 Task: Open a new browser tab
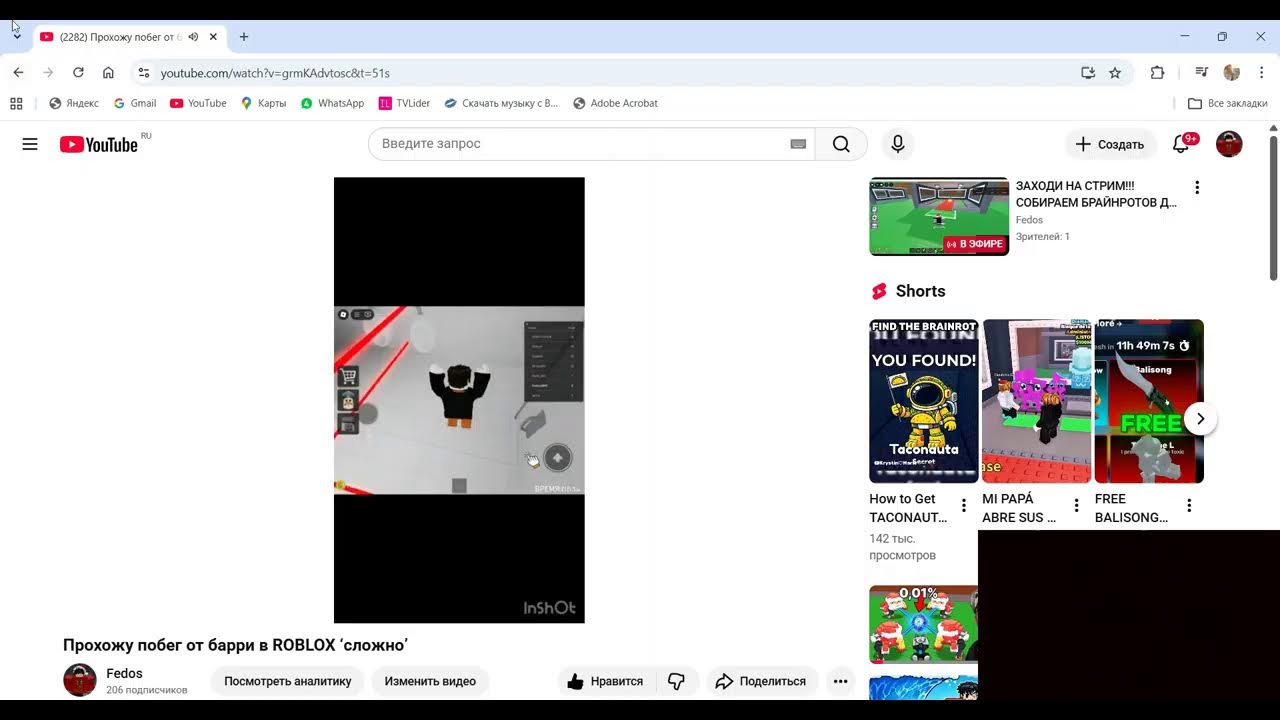point(243,37)
